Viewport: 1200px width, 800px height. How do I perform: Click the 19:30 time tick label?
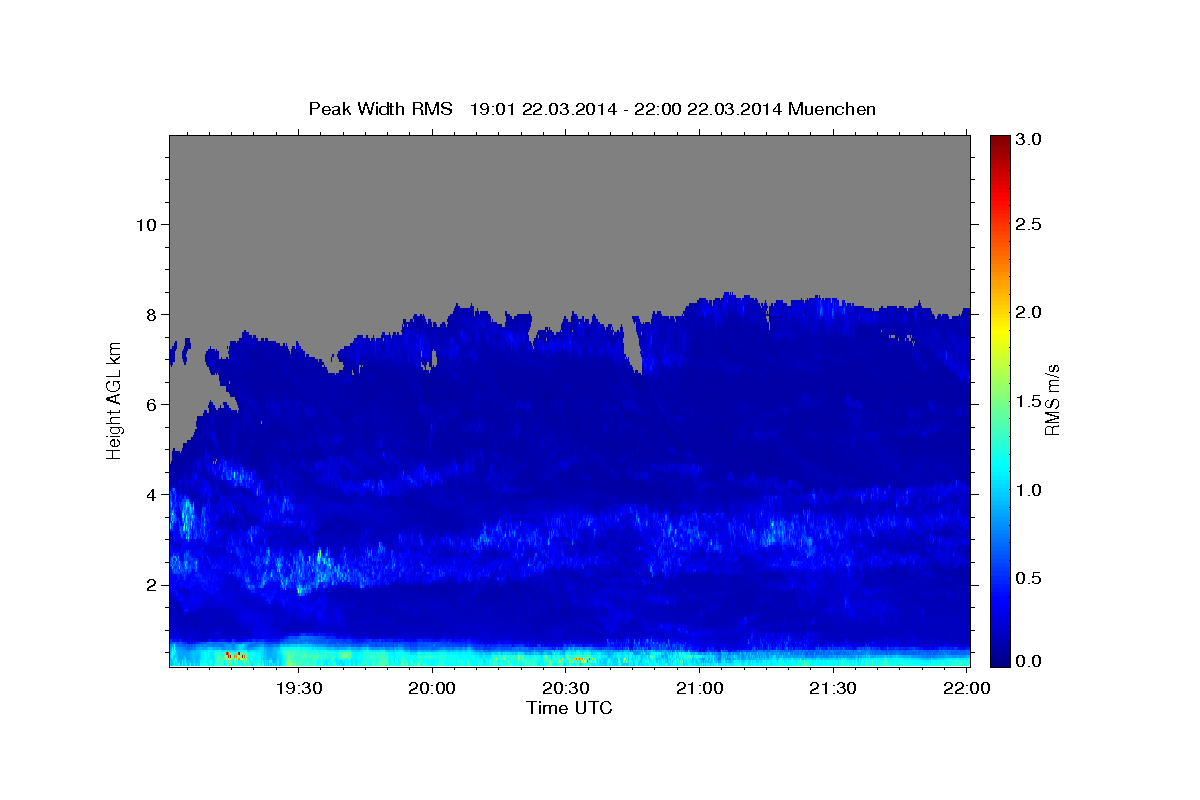(298, 688)
